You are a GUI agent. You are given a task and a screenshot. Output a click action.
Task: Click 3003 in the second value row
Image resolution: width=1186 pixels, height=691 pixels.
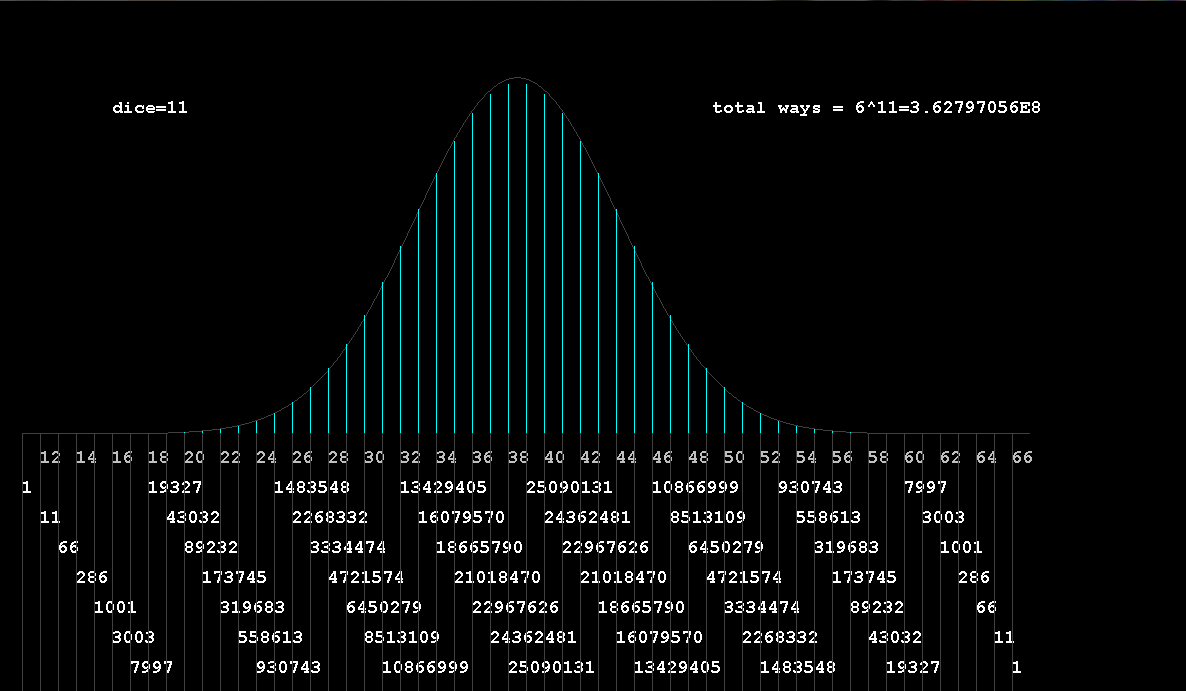point(943,518)
